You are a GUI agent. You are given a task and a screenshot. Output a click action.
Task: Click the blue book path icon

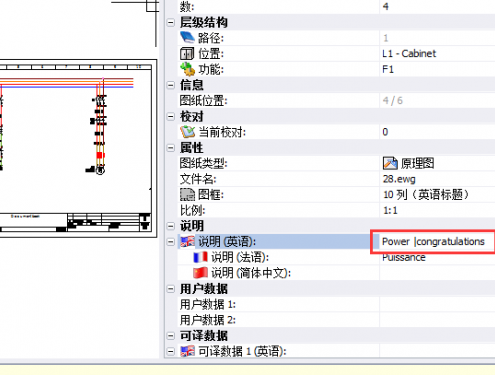[187, 38]
